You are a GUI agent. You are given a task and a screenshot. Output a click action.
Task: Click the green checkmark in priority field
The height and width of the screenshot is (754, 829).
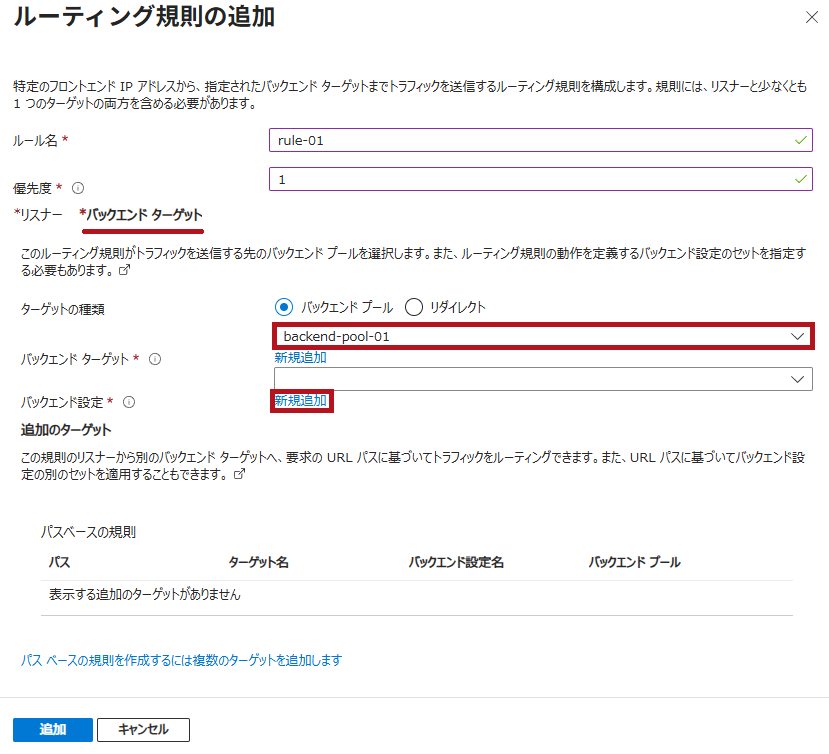[x=800, y=179]
